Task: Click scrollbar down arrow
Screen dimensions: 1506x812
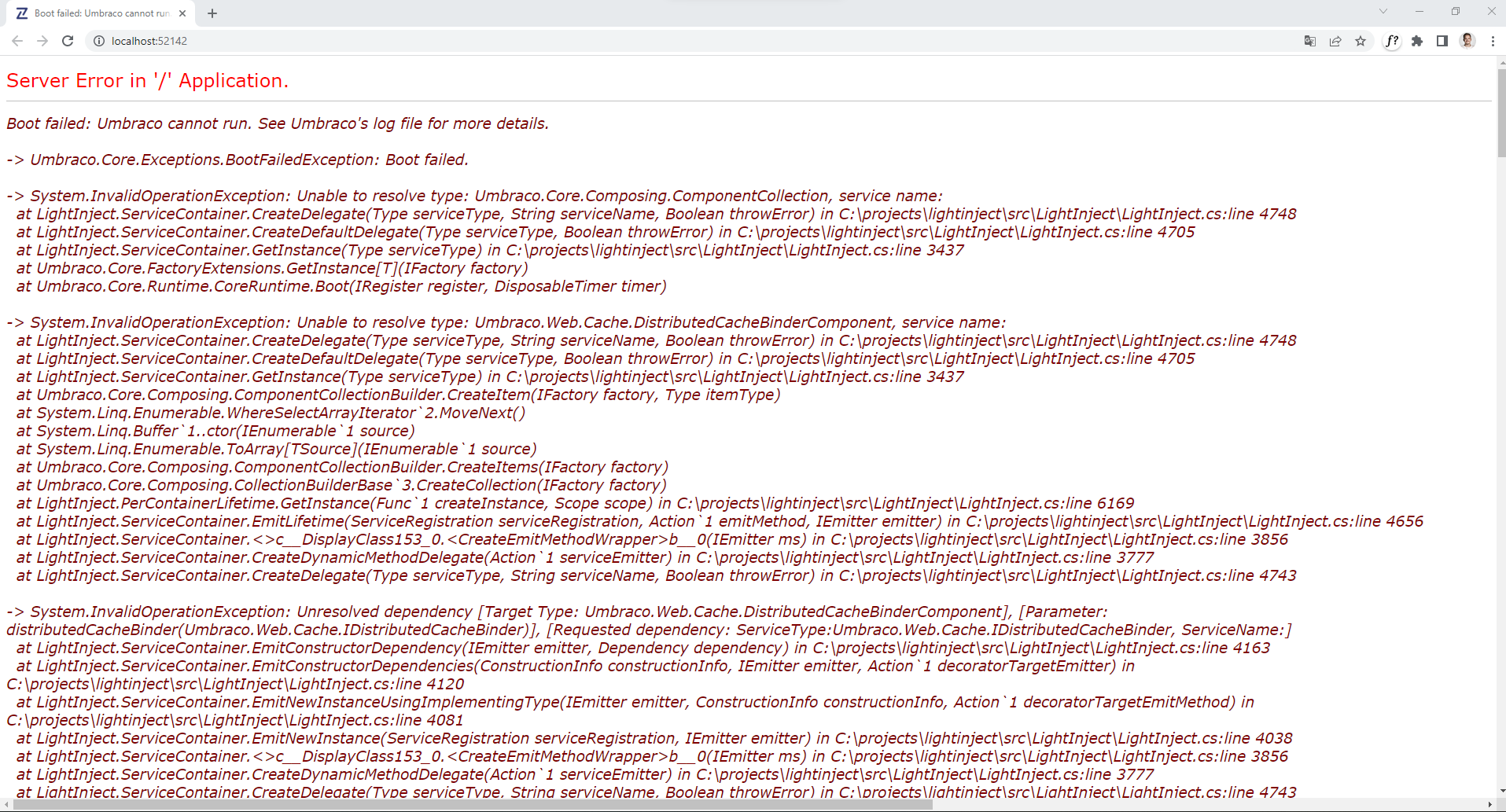Action: pyautogui.click(x=1500, y=791)
